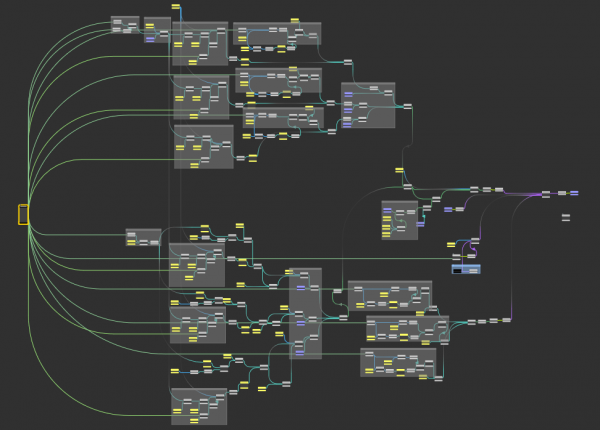
Task: Select the isolated gray node at far right
Action: click(566, 216)
